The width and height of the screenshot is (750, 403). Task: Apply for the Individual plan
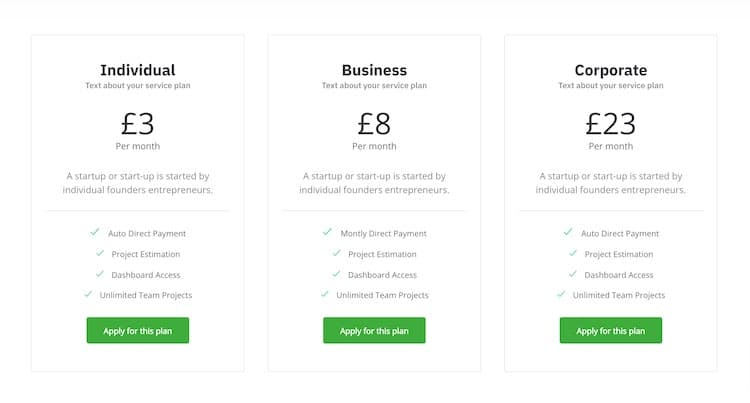click(x=138, y=331)
